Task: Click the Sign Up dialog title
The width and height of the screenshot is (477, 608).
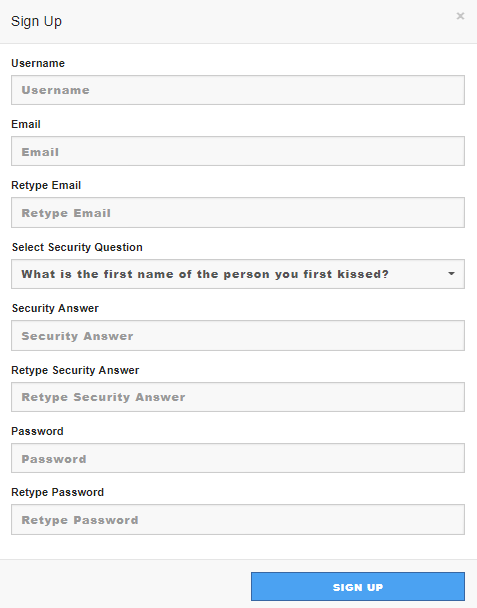Action: coord(36,21)
